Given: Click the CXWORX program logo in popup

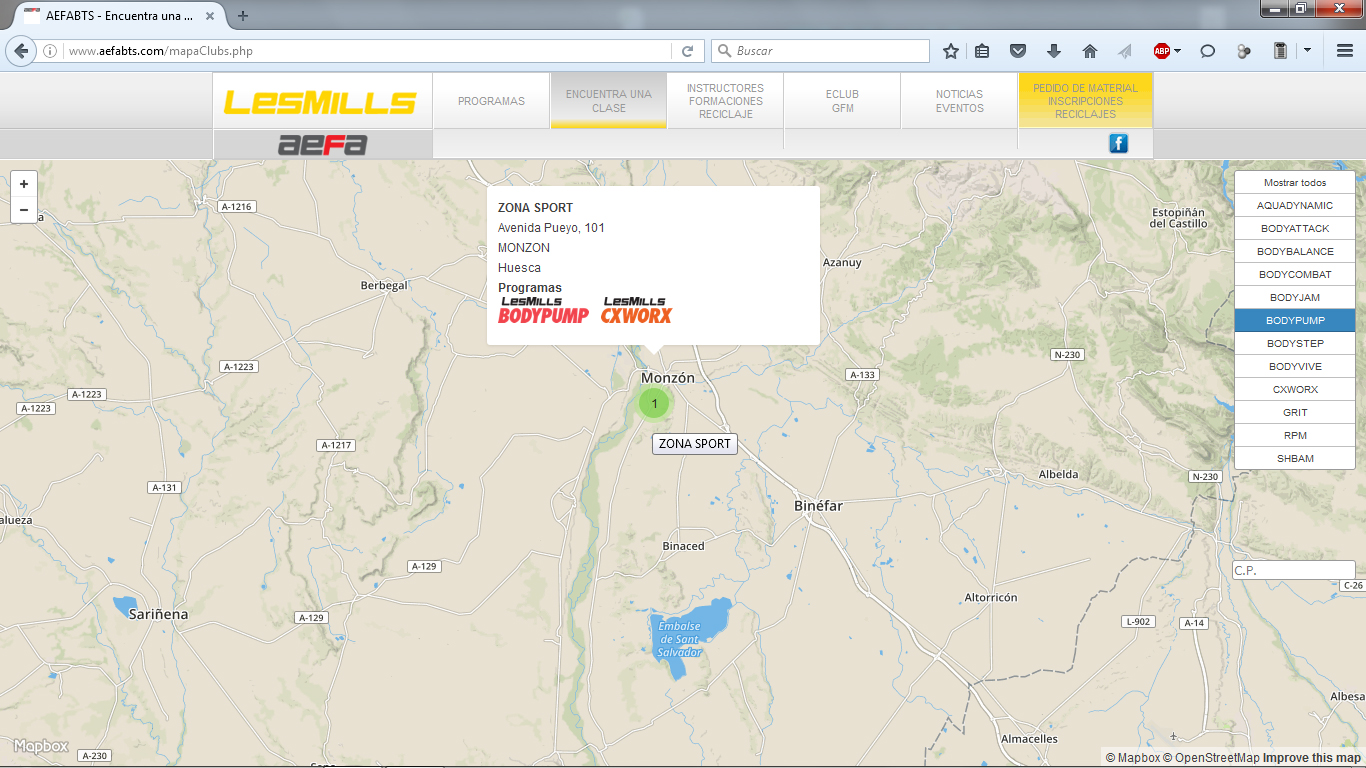Looking at the screenshot, I should coord(637,310).
